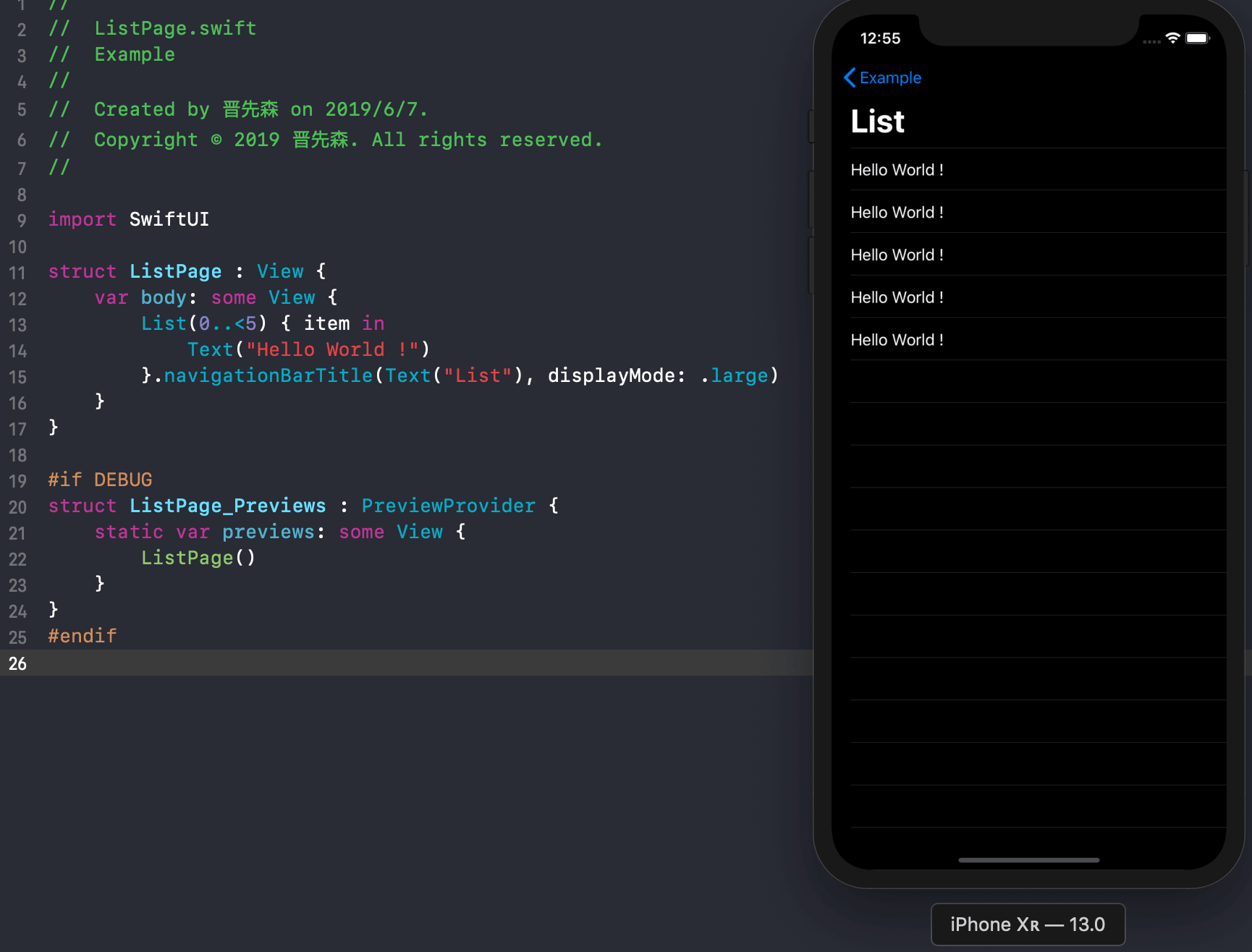
Task: Click the back chevron next to Example
Action: tap(850, 77)
